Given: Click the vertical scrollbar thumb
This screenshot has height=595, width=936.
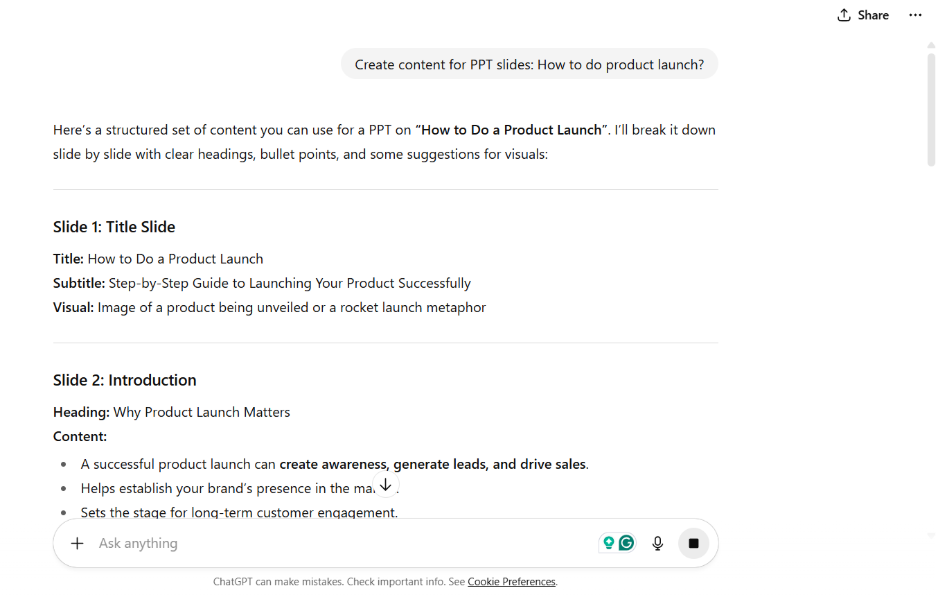Looking at the screenshot, I should [931, 109].
